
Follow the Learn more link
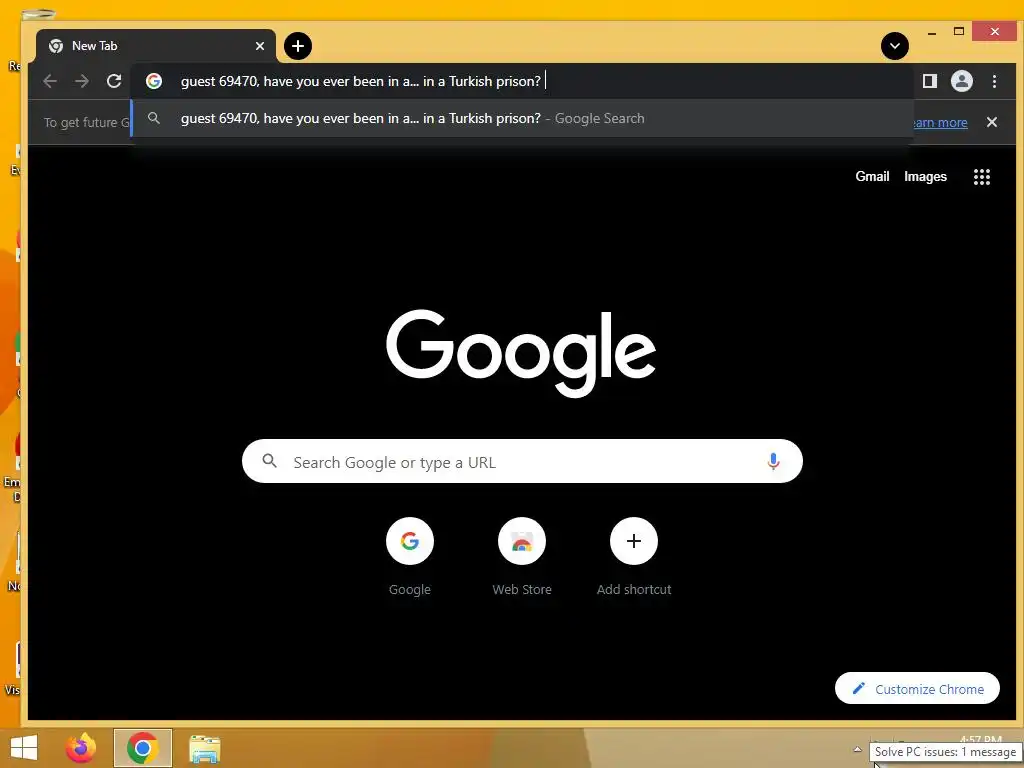pyautogui.click(x=940, y=123)
